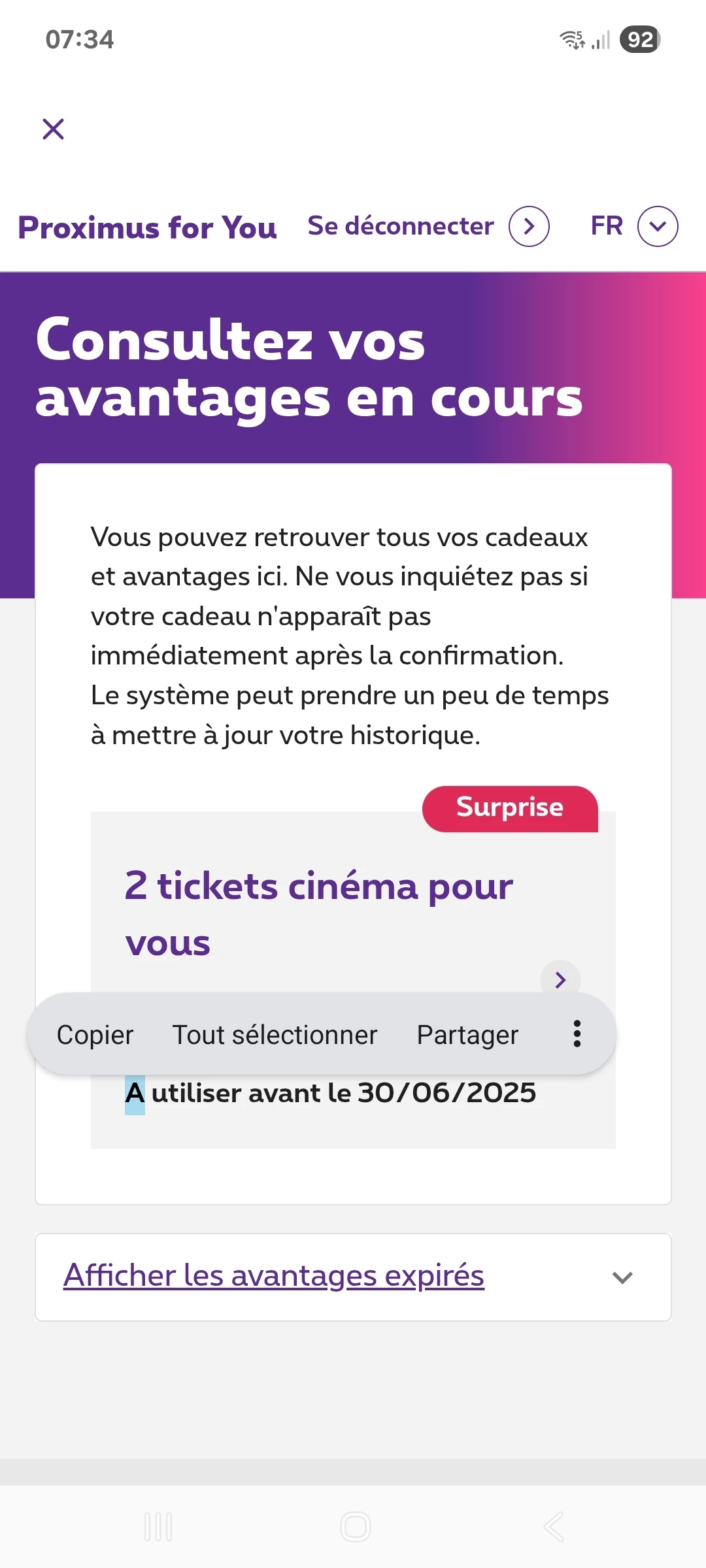Click Afficher les avantages expirés link
This screenshot has width=706, height=1568.
pos(274,1275)
